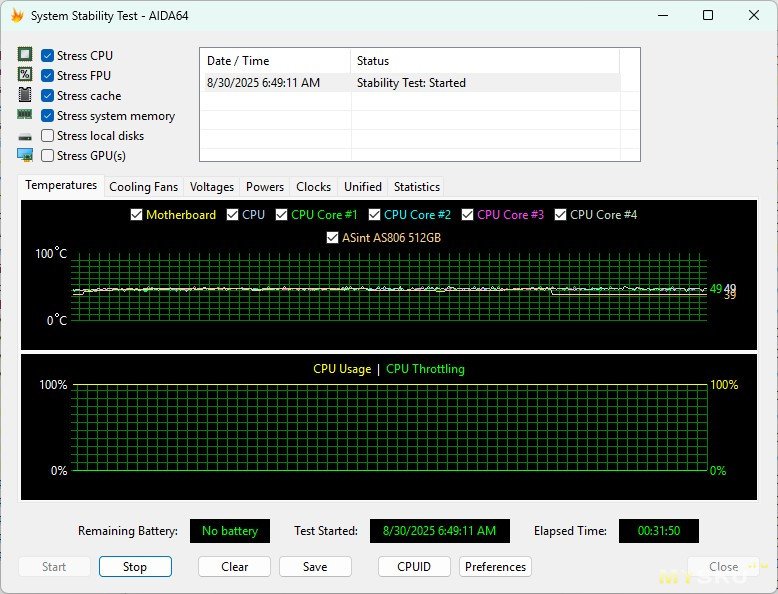
Task: Click the No battery status field
Action: (230, 531)
